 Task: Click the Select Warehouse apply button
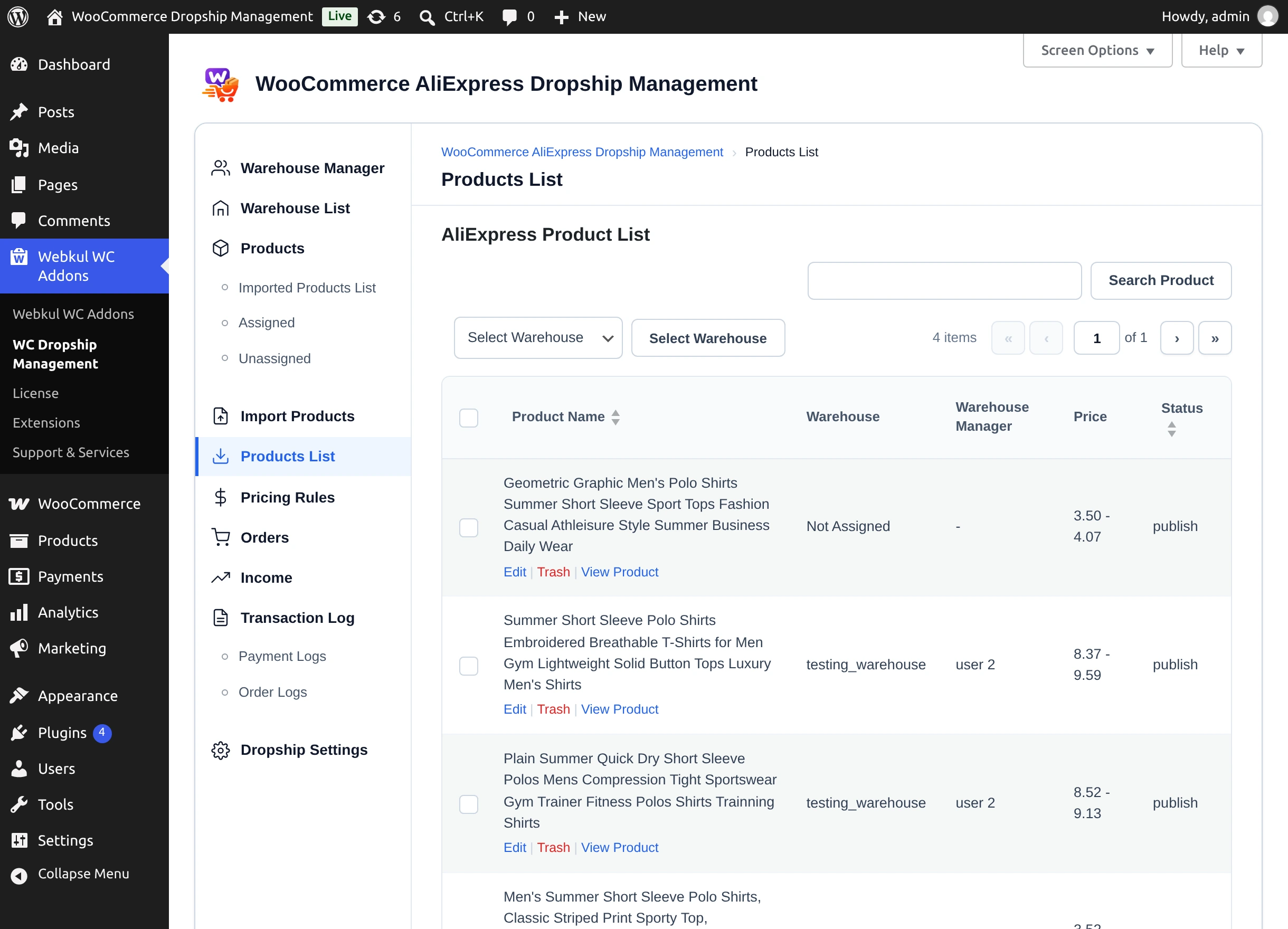[x=707, y=338]
